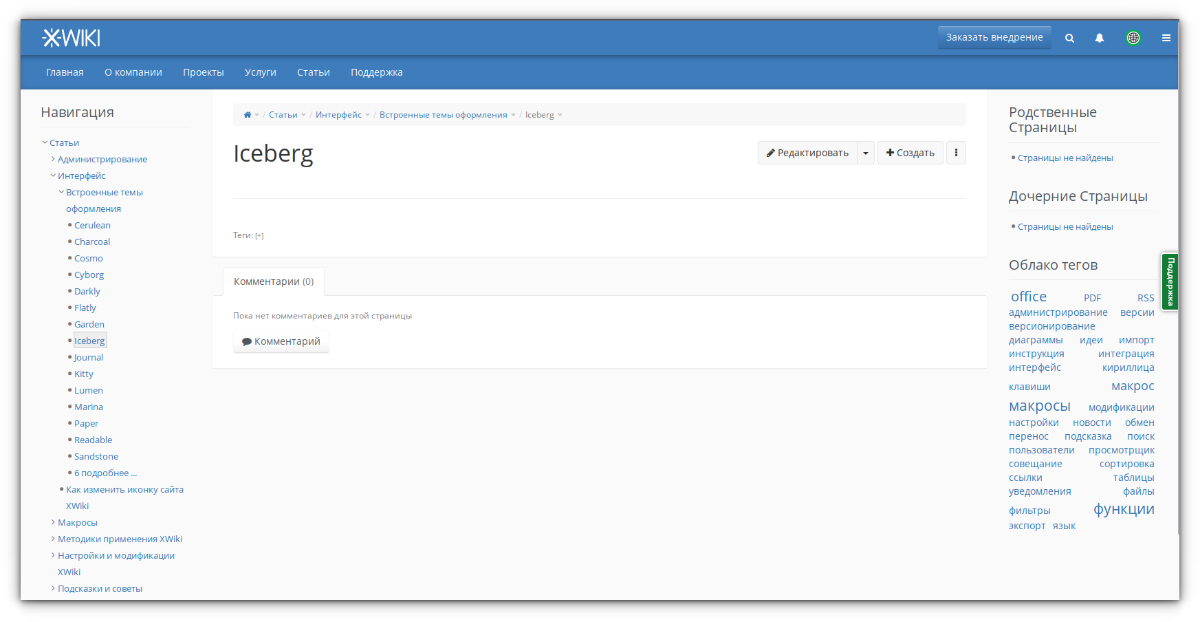
Task: Click the RSS tag in cloud
Action: point(1145,298)
